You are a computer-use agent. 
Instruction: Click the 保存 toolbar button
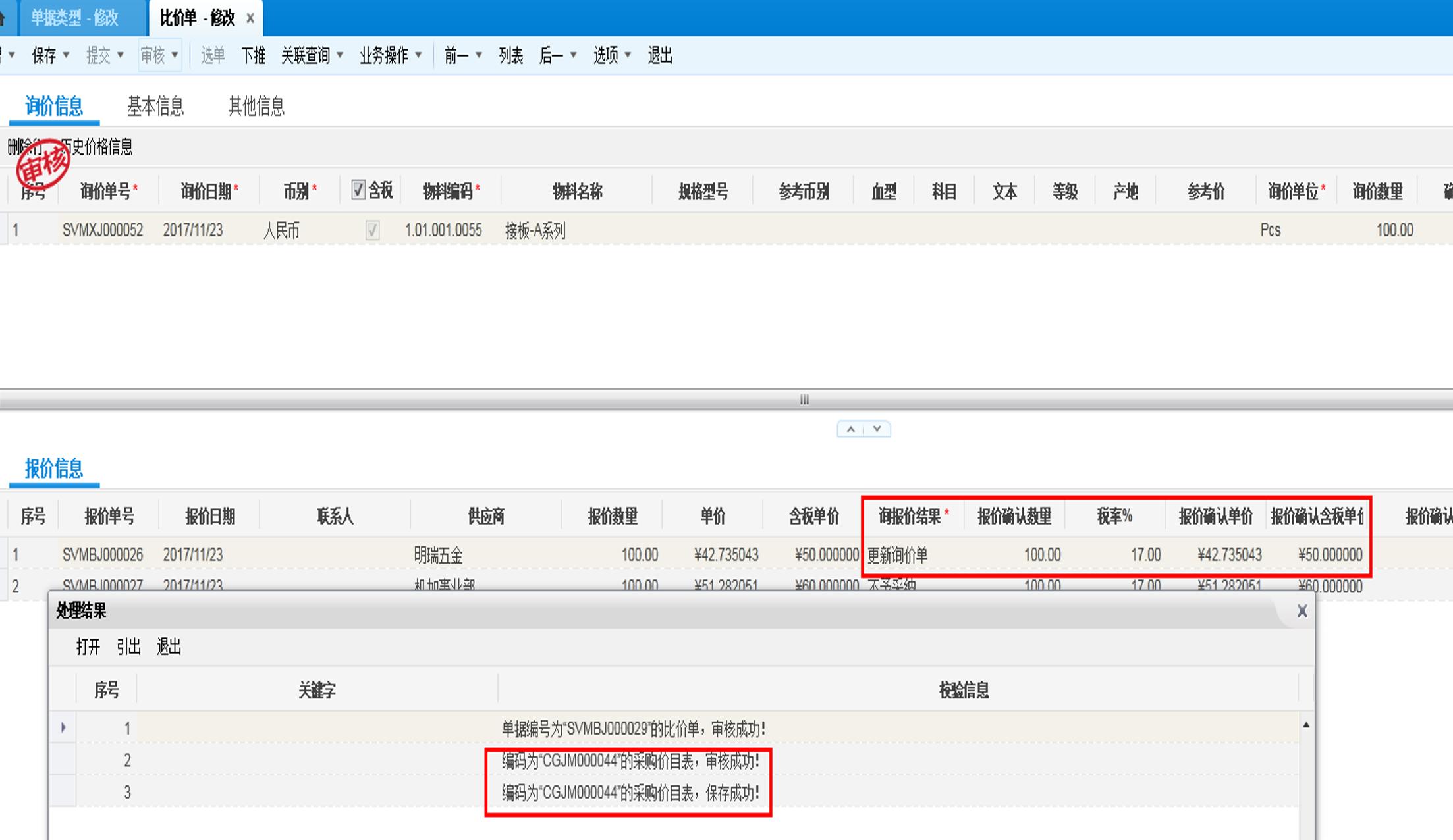pos(44,55)
